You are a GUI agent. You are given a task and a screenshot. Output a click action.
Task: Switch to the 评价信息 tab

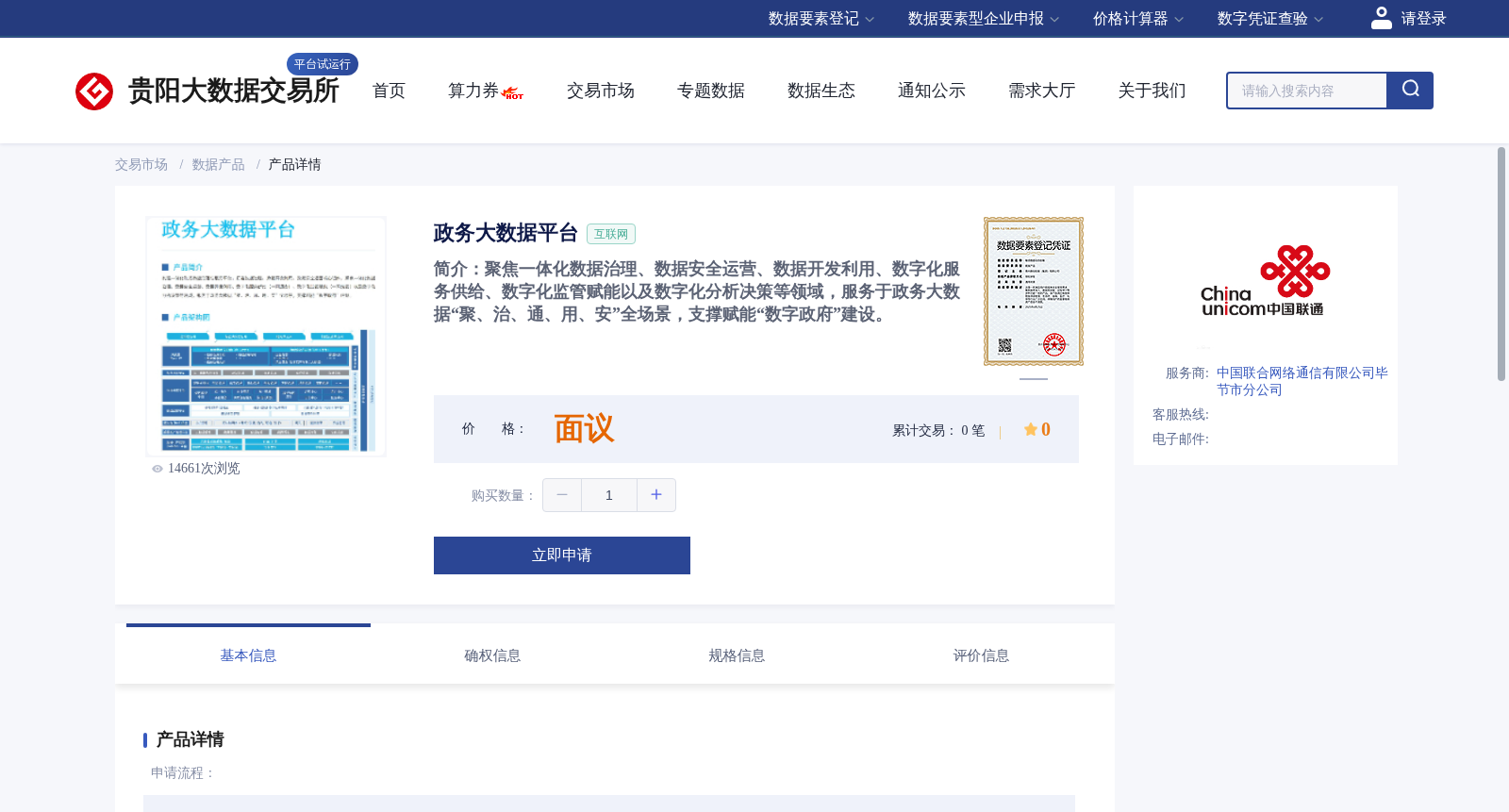pos(981,655)
